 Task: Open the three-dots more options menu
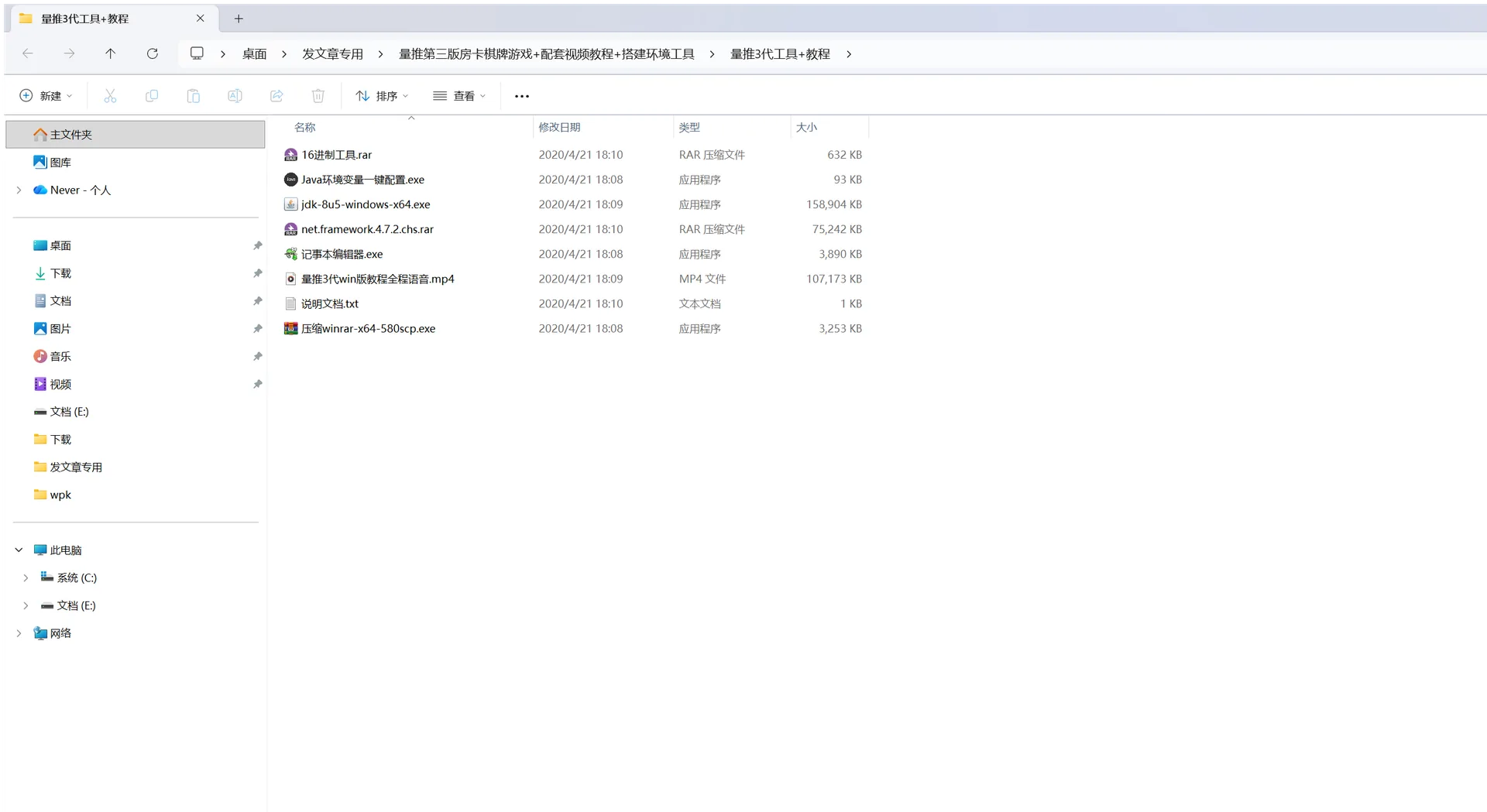coord(522,96)
